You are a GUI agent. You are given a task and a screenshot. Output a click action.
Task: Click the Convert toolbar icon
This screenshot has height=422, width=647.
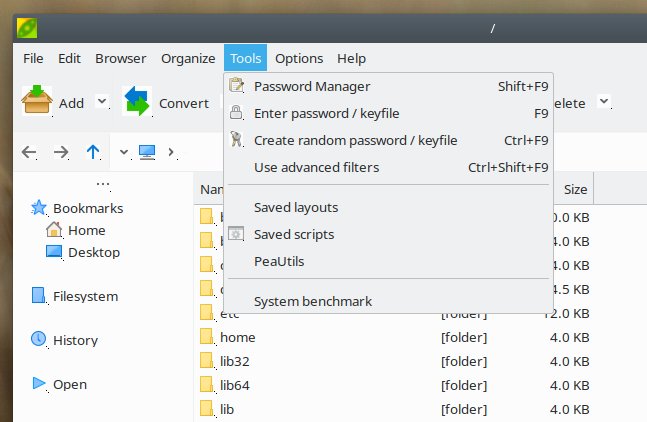point(137,101)
